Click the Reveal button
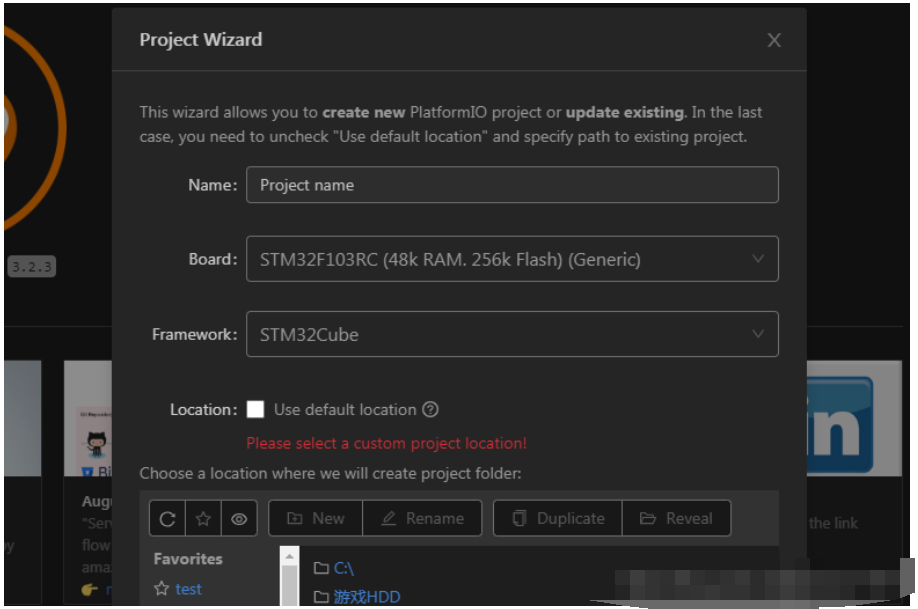Image resolution: width=918 pixels, height=609 pixels. pyautogui.click(x=676, y=519)
